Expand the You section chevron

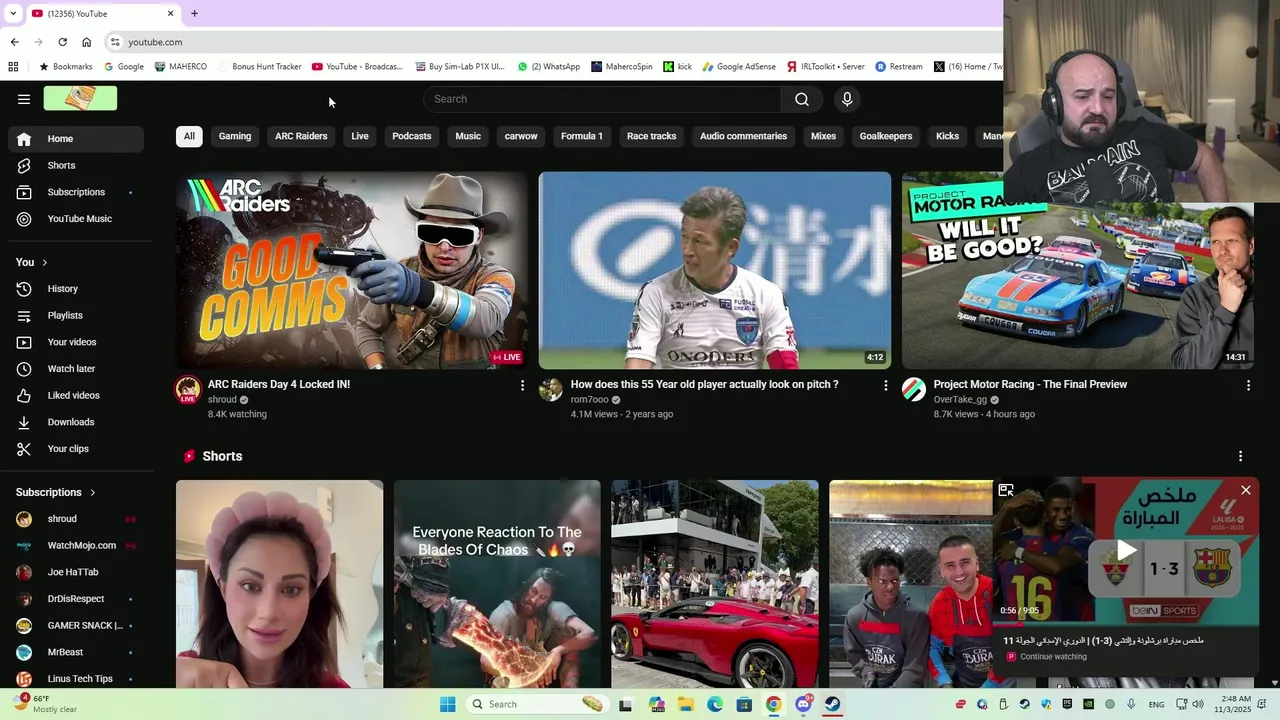pyautogui.click(x=44, y=262)
